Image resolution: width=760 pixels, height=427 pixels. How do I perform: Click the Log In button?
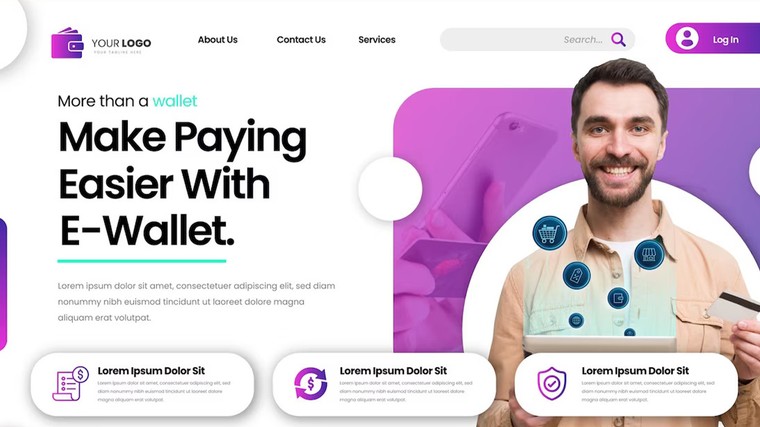[712, 38]
